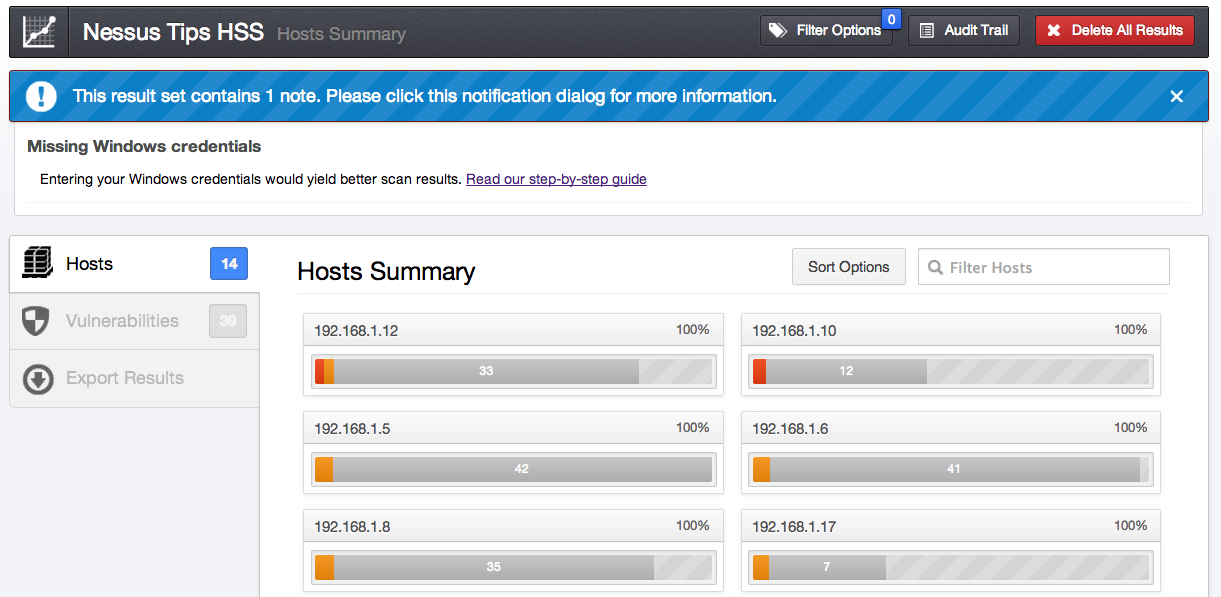Click the Nessus chart logo icon

pyautogui.click(x=39, y=32)
